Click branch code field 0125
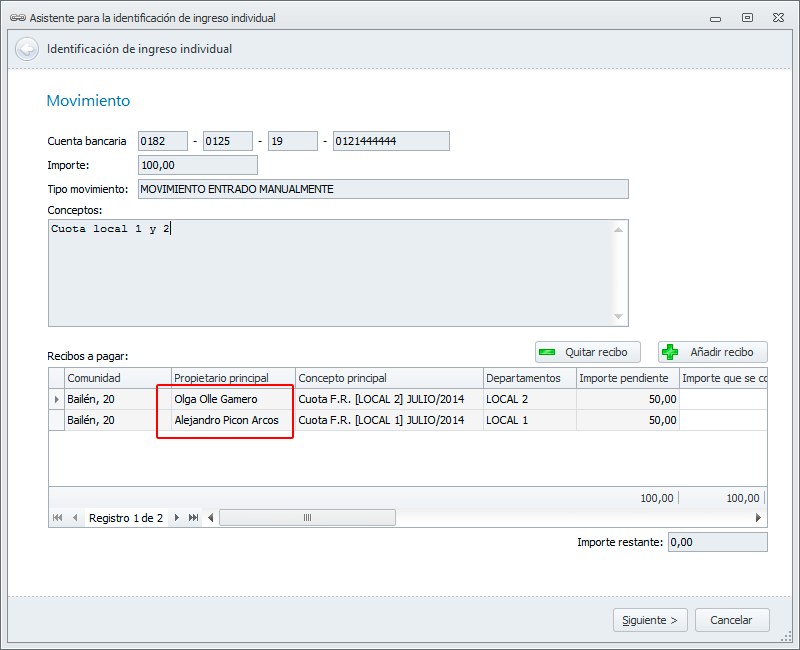 click(228, 141)
